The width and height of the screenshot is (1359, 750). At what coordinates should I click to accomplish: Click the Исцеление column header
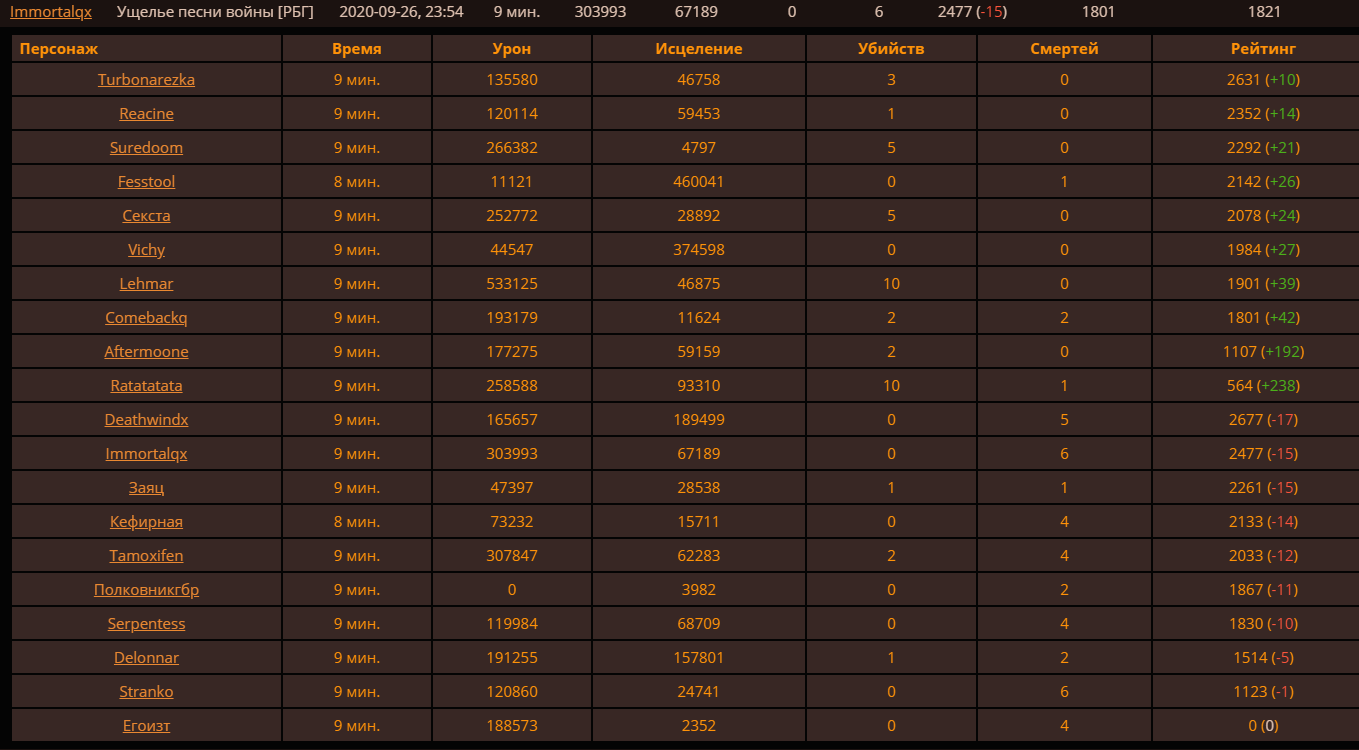[x=699, y=49]
